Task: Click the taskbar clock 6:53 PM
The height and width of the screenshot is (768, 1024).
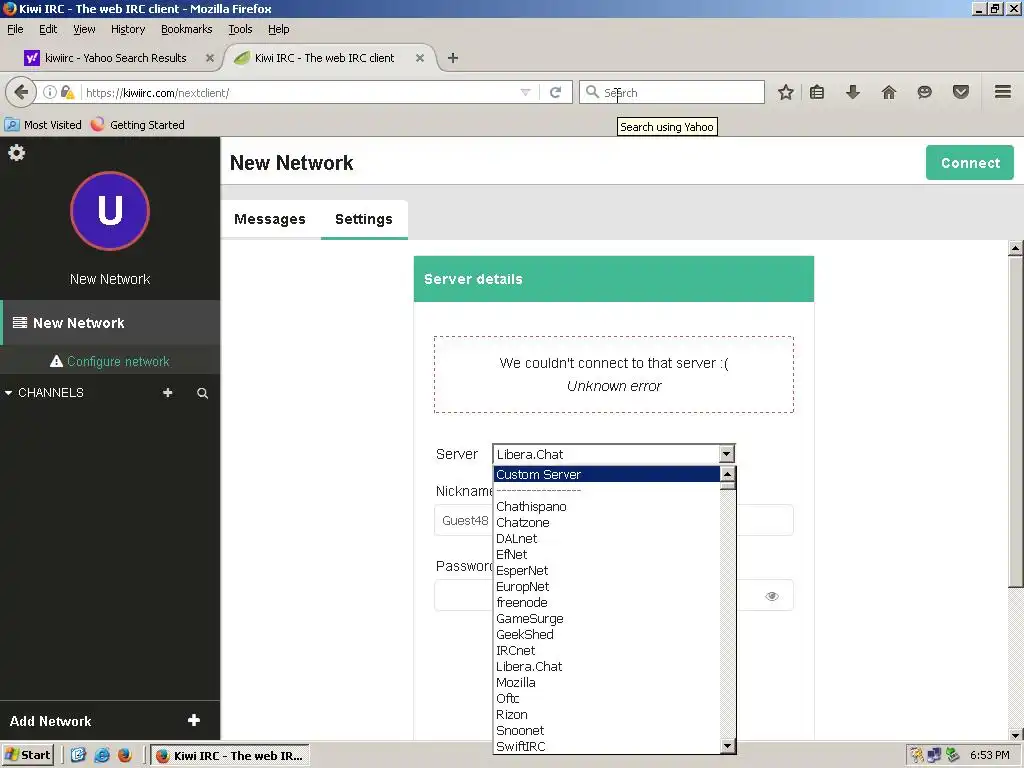Action: (x=989, y=756)
